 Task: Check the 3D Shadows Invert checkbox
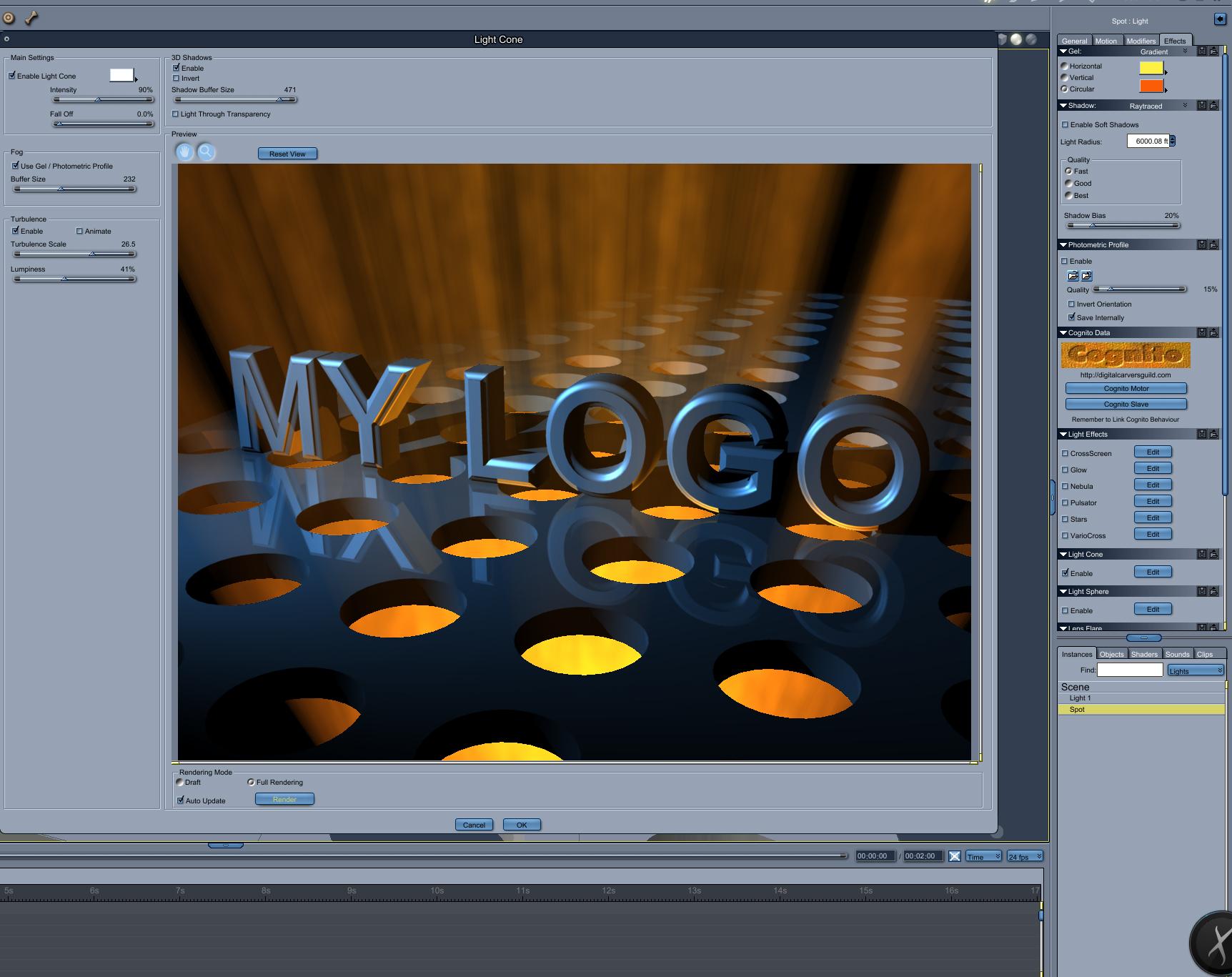pos(176,78)
